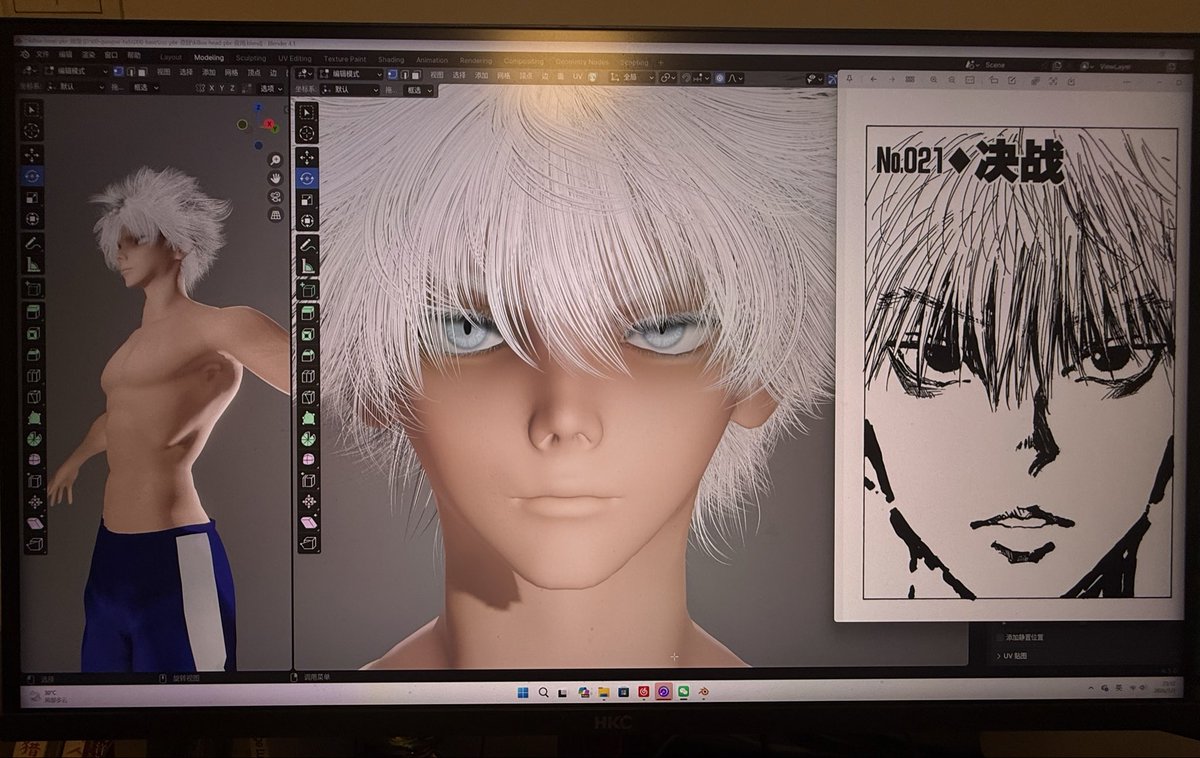Select the Spin tool in right viewport
The width and height of the screenshot is (1200, 758).
coord(308,439)
